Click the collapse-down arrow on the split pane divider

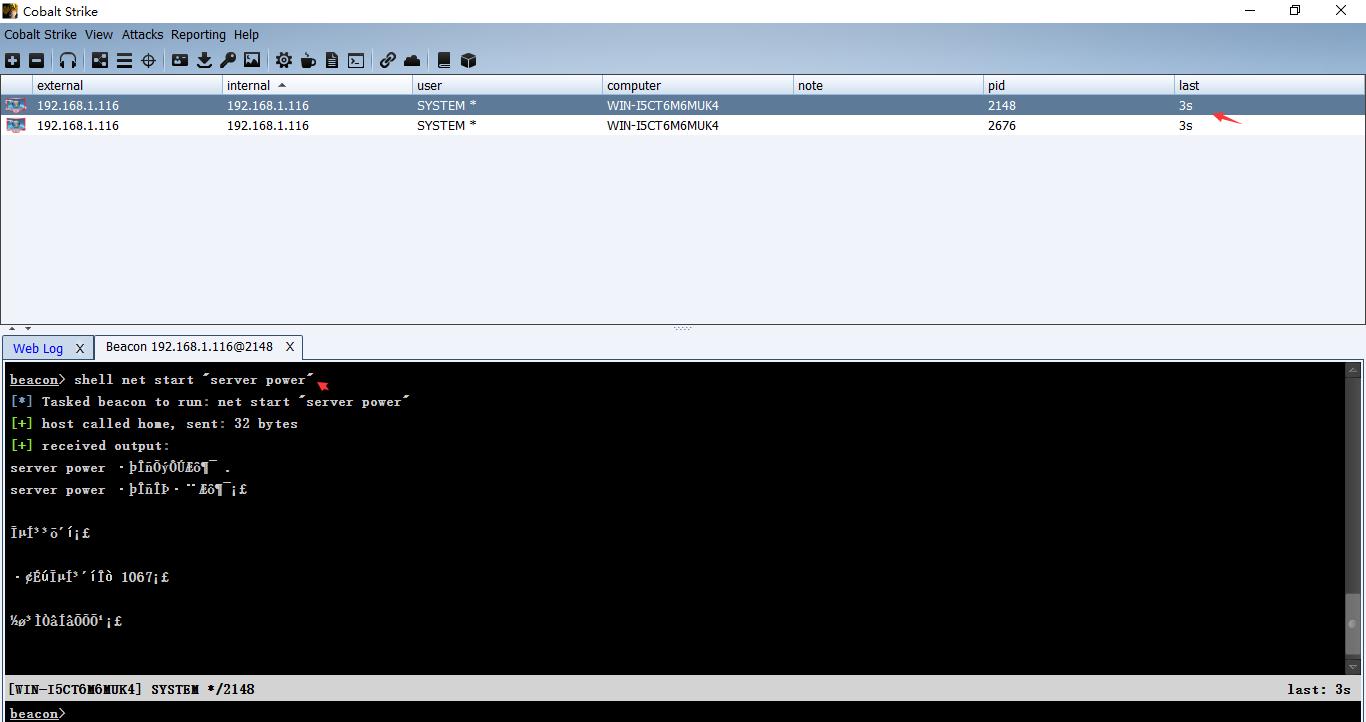[x=28, y=328]
